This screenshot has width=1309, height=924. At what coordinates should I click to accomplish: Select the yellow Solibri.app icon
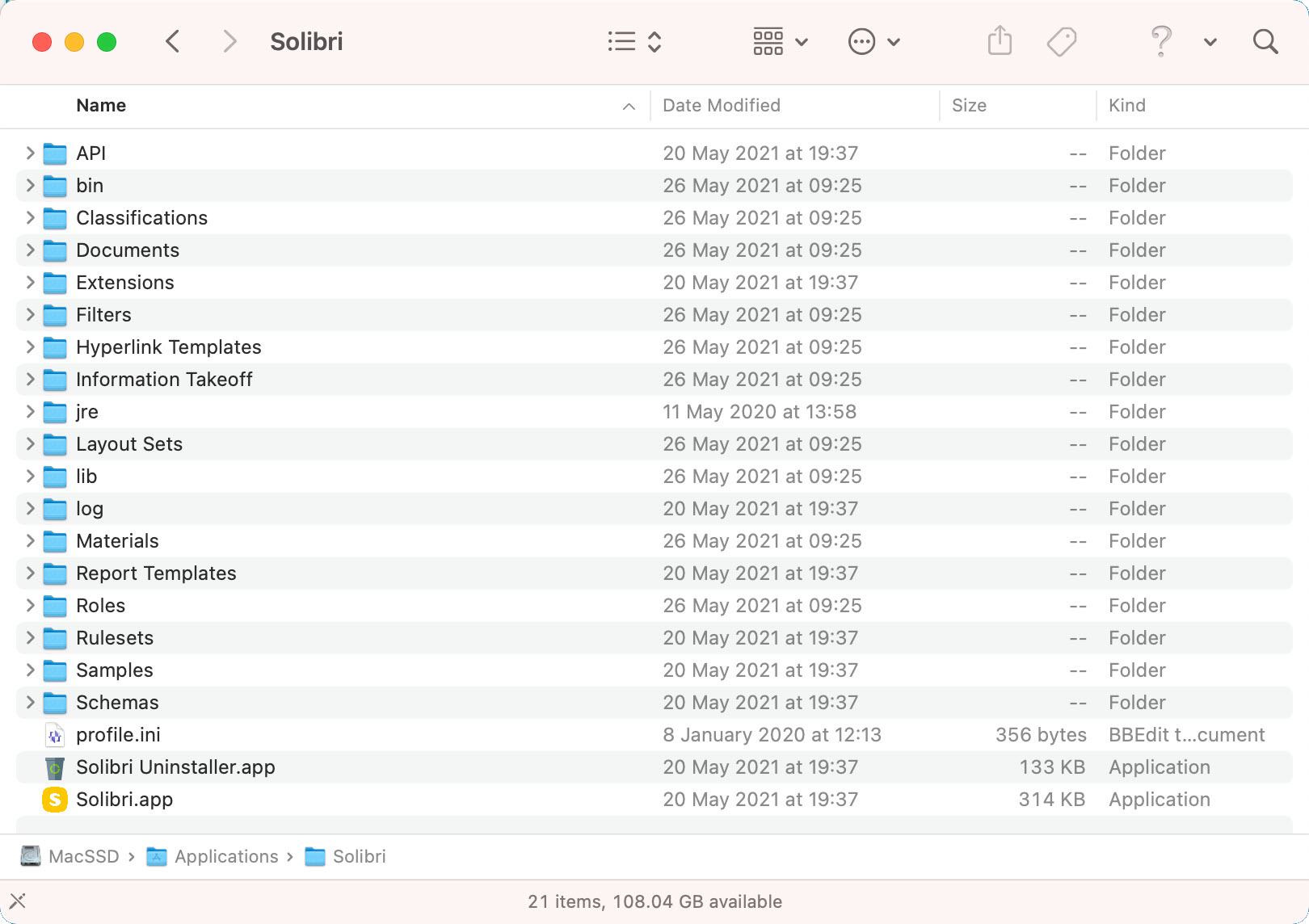click(x=54, y=800)
